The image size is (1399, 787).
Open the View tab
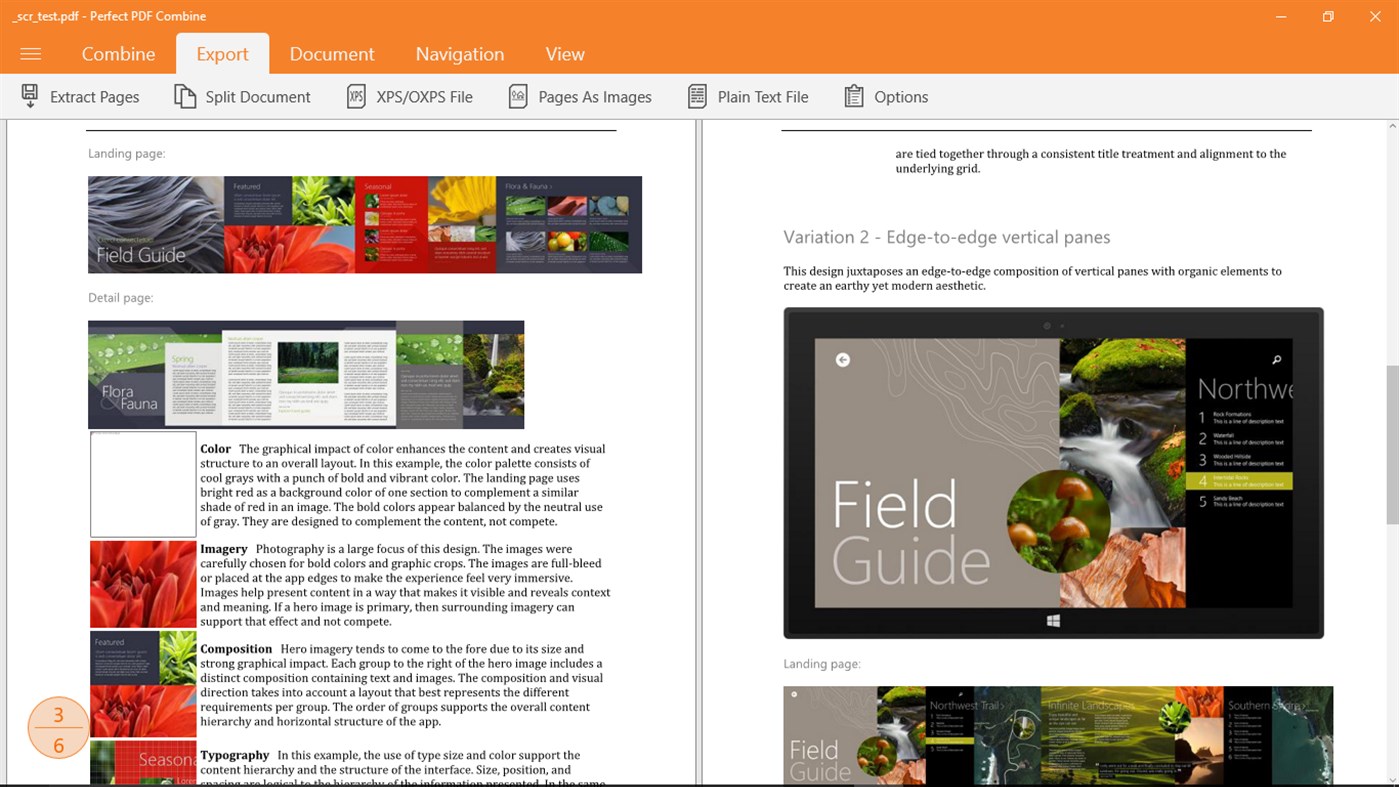565,54
